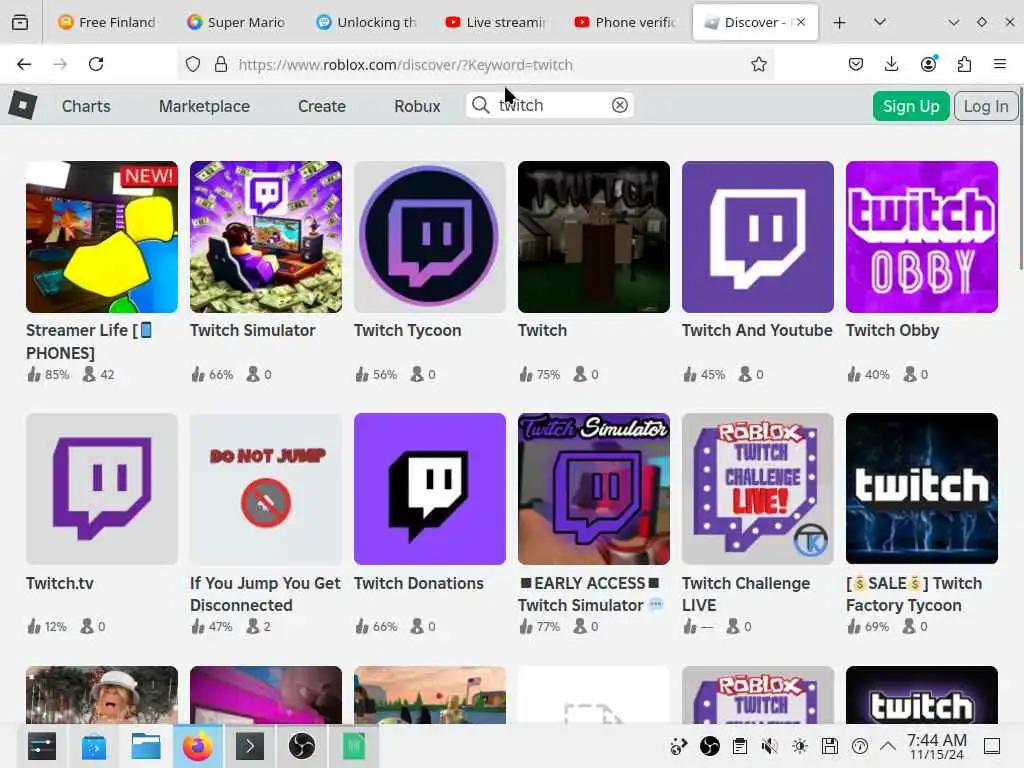
Task: Expand the list all tabs chevron
Action: point(880,22)
